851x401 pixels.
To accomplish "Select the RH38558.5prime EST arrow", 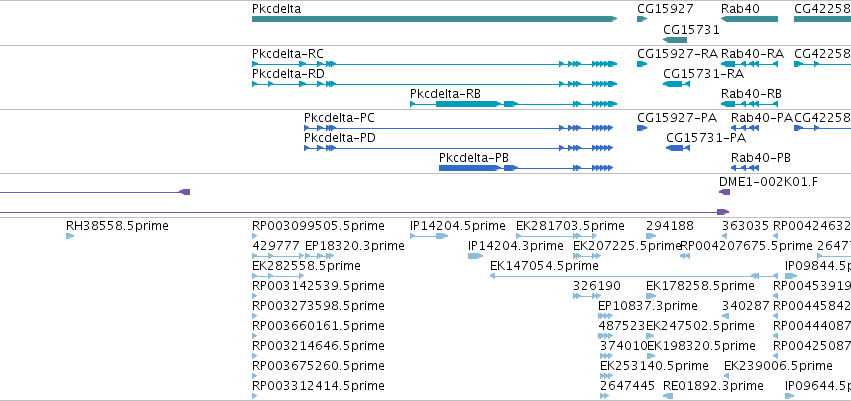I will [x=69, y=236].
